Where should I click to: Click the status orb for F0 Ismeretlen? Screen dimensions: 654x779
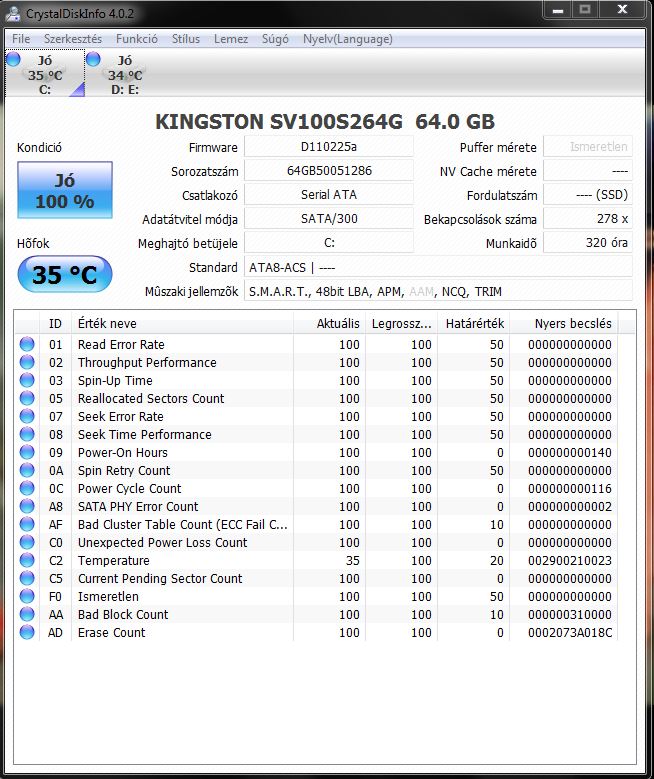(x=27, y=596)
